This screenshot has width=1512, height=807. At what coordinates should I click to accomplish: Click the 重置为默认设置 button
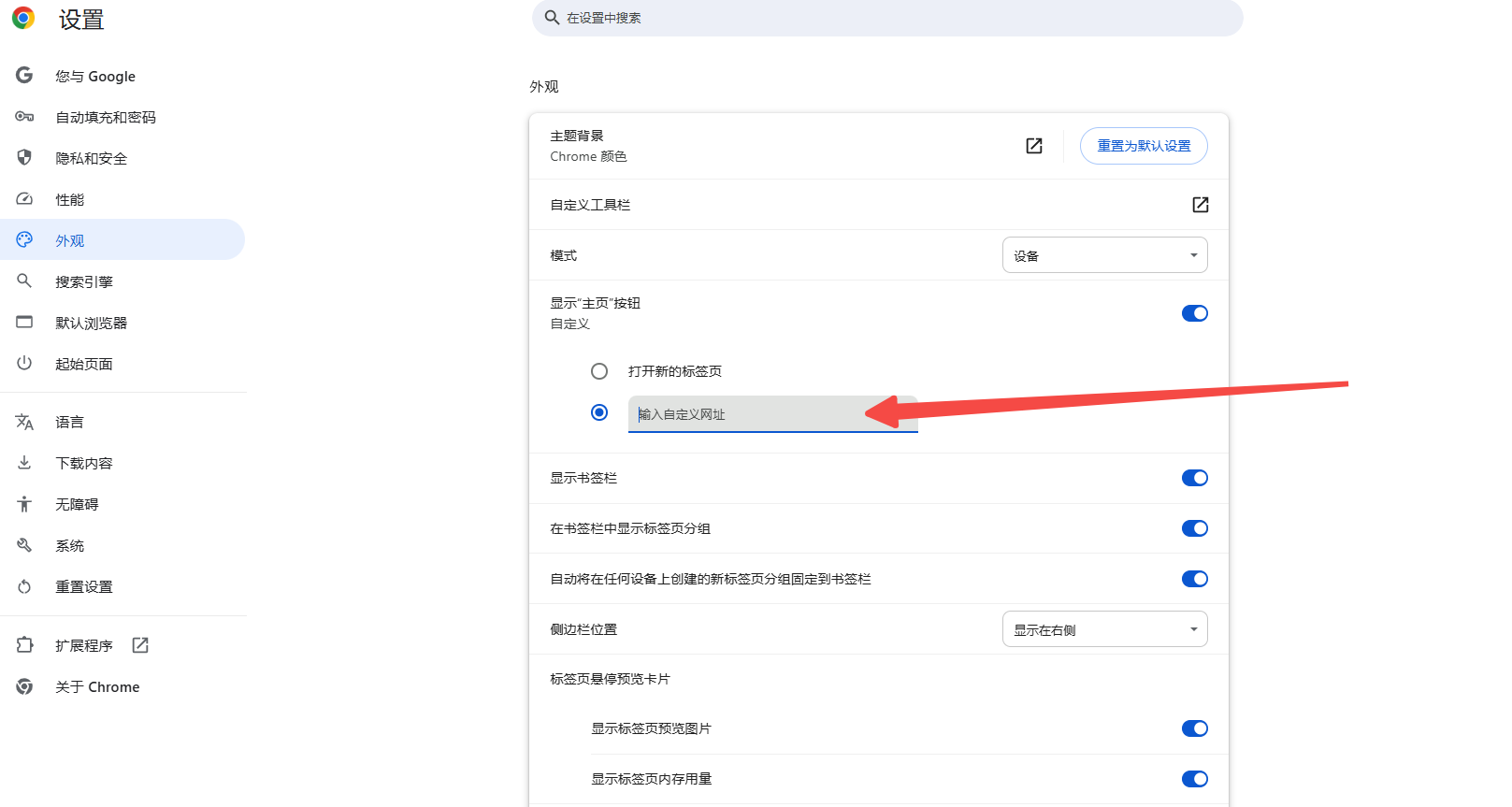tap(1144, 146)
